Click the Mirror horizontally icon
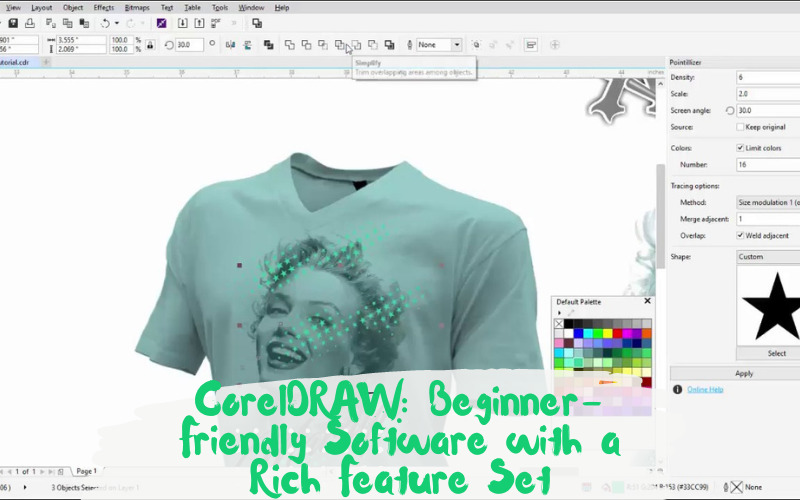The image size is (800, 500). tap(231, 45)
